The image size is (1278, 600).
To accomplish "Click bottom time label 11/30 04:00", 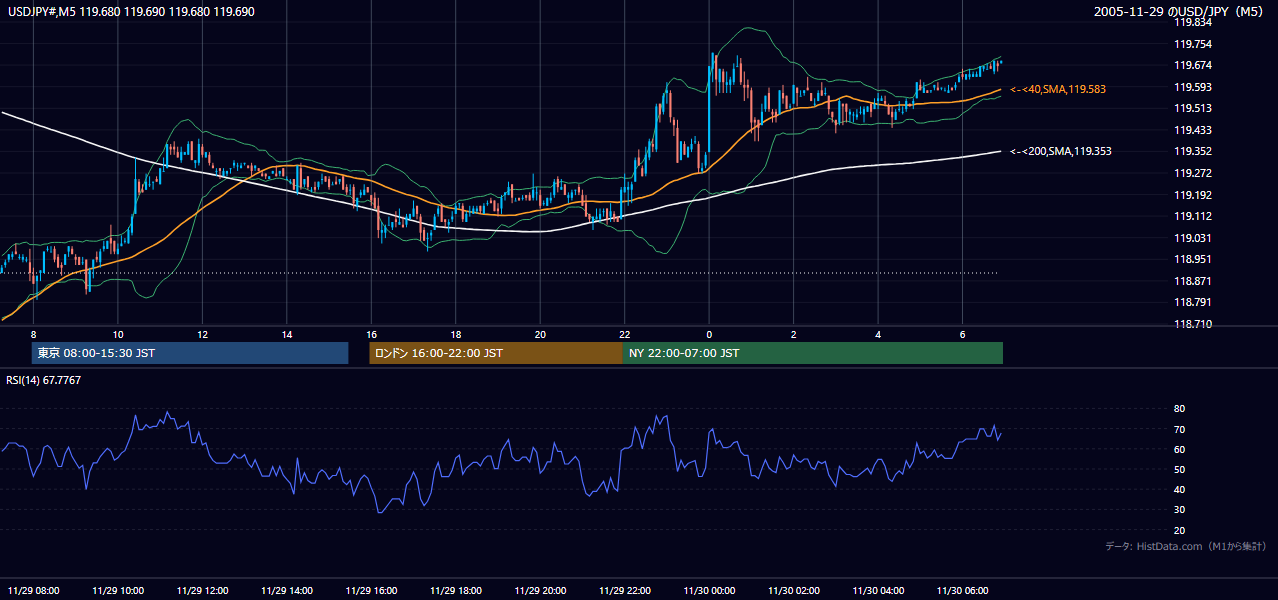I will click(x=878, y=590).
